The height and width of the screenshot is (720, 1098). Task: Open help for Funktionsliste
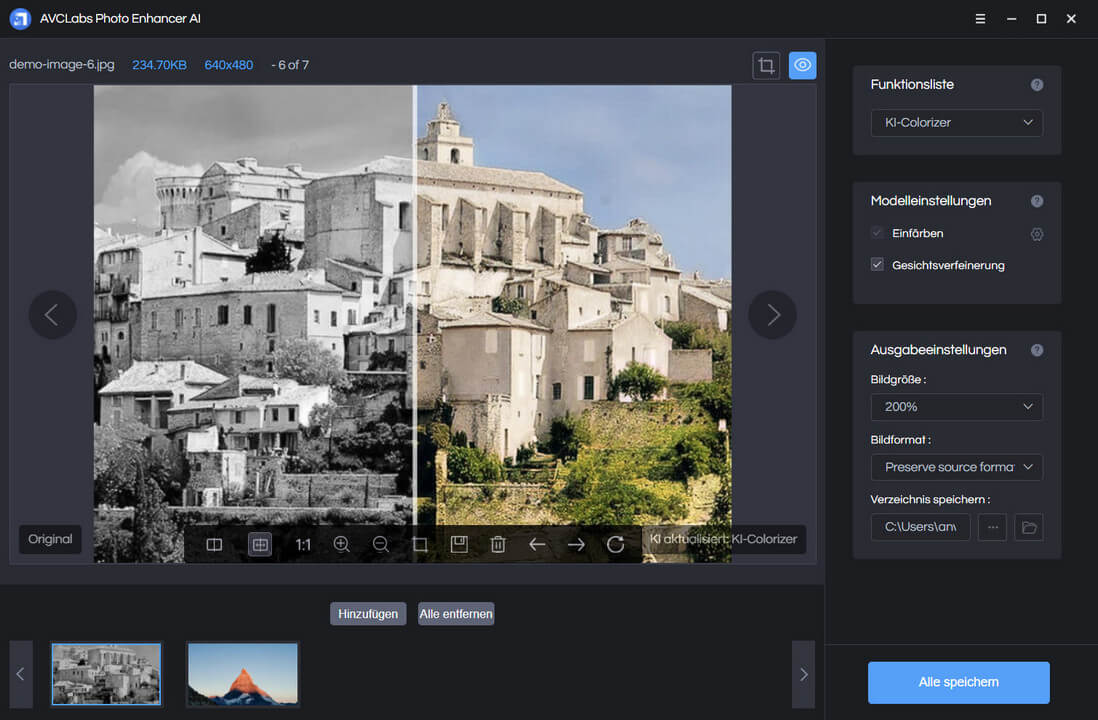(x=1037, y=85)
